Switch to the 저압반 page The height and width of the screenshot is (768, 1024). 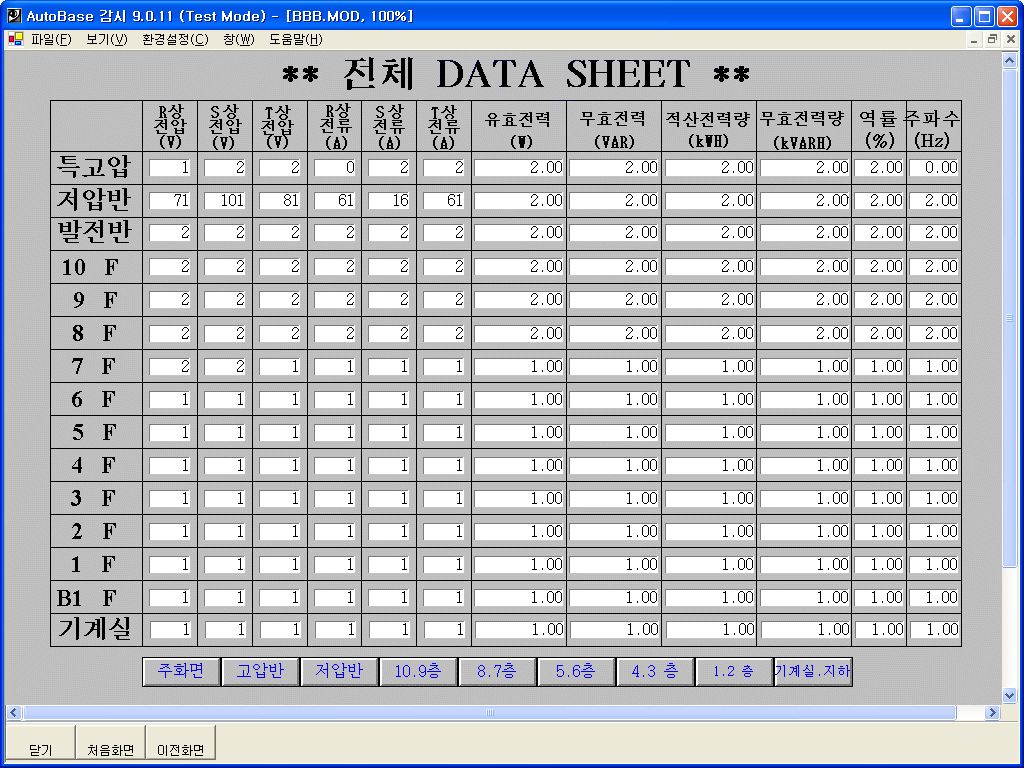[338, 671]
